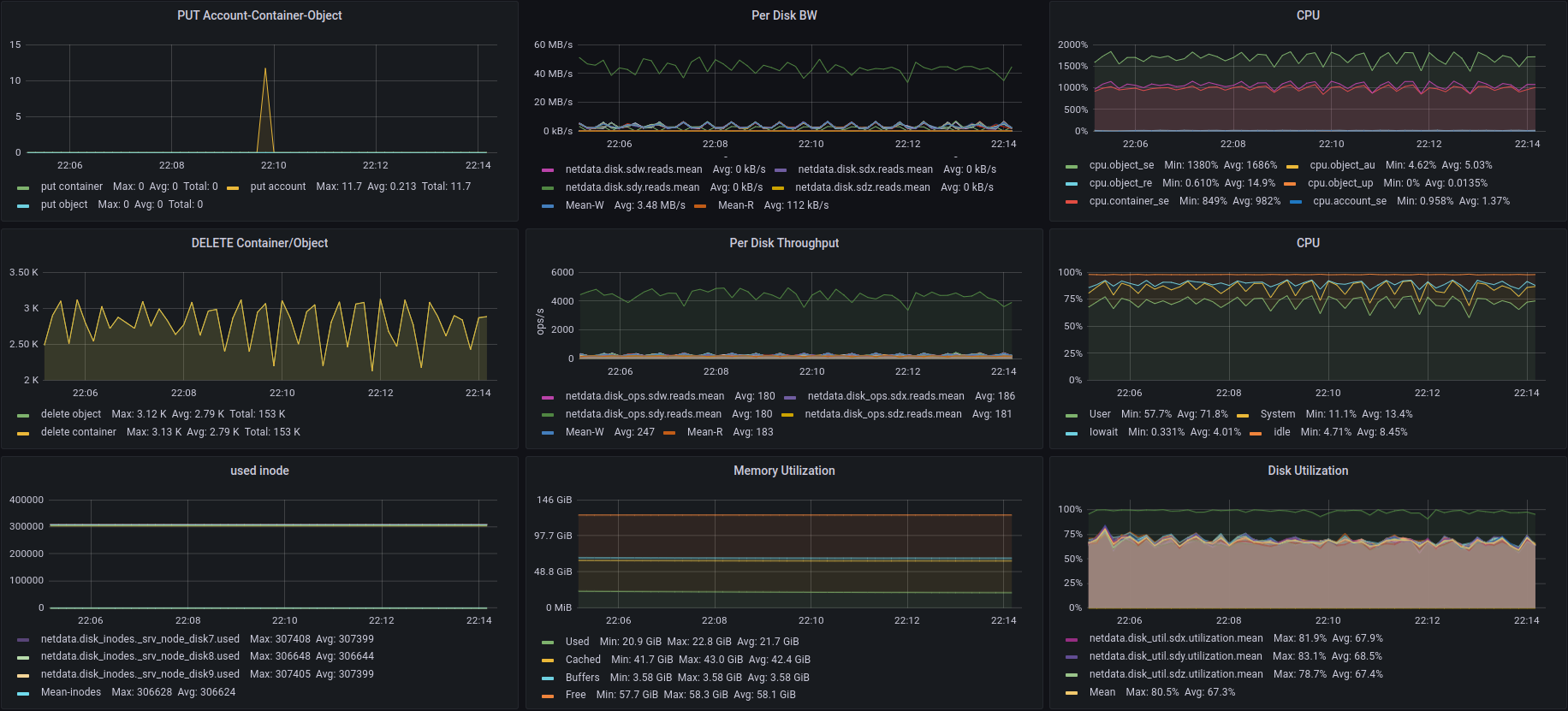Open color picker for Buffers legend marker
The width and height of the screenshot is (1568, 711).
548,678
